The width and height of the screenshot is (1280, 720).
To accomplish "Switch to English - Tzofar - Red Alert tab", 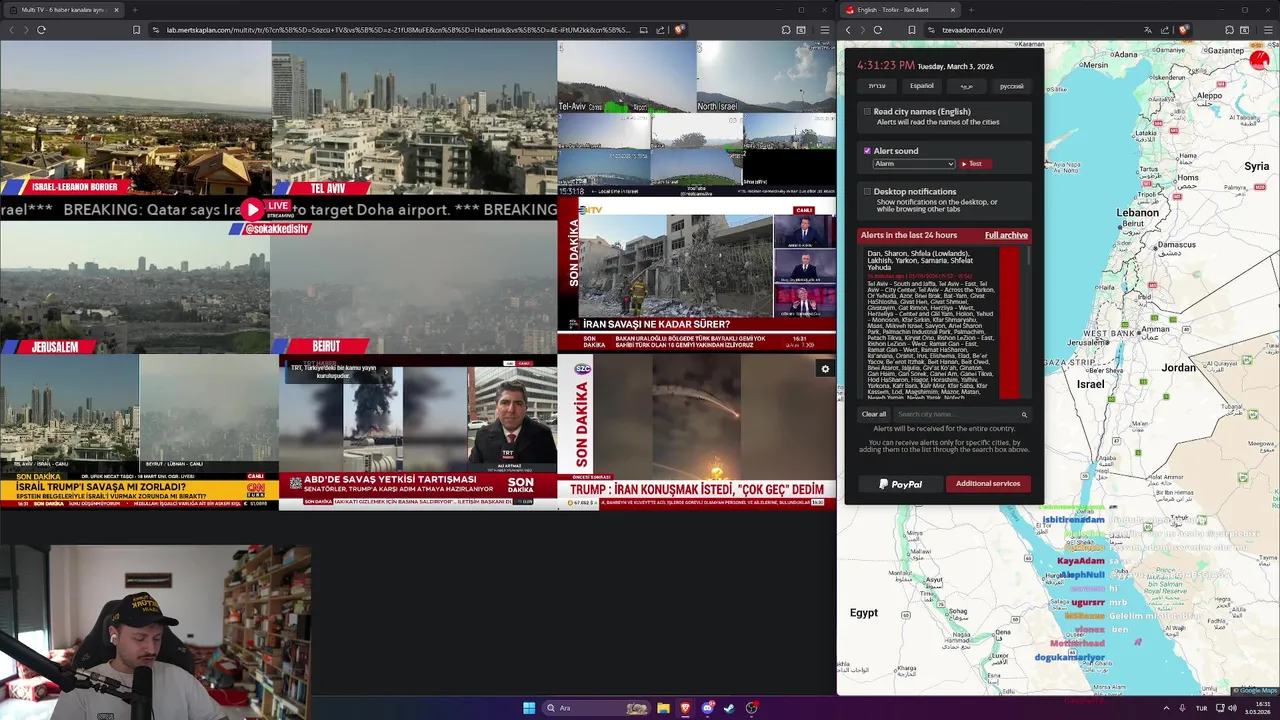I will [x=900, y=10].
